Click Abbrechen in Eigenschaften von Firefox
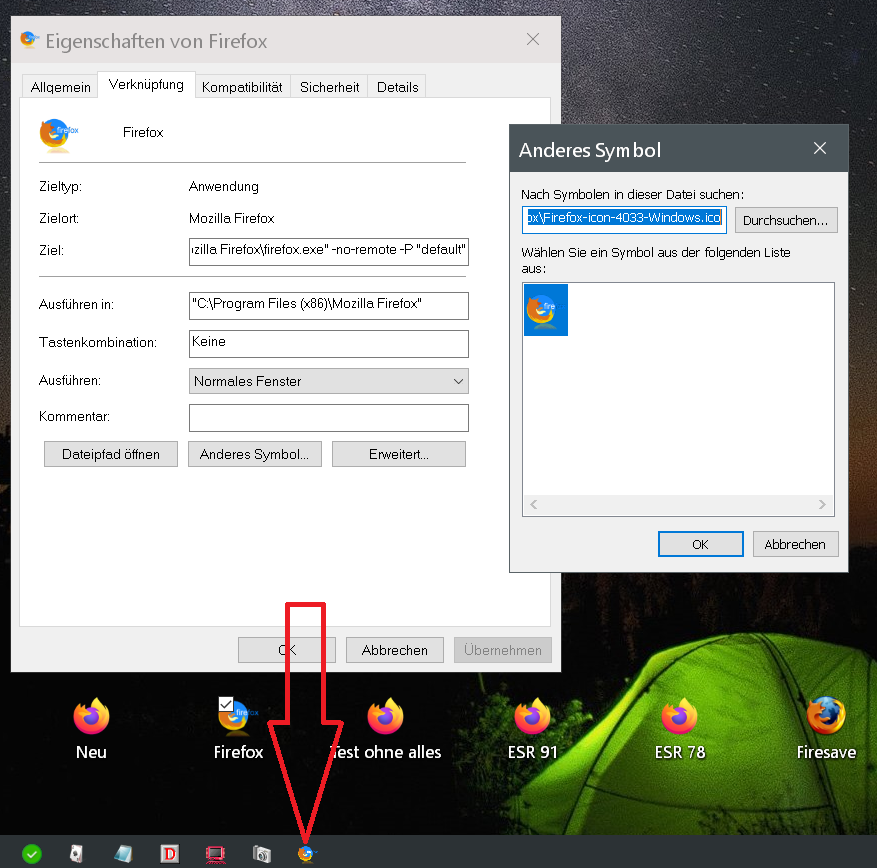Image resolution: width=877 pixels, height=868 pixels. pos(395,650)
